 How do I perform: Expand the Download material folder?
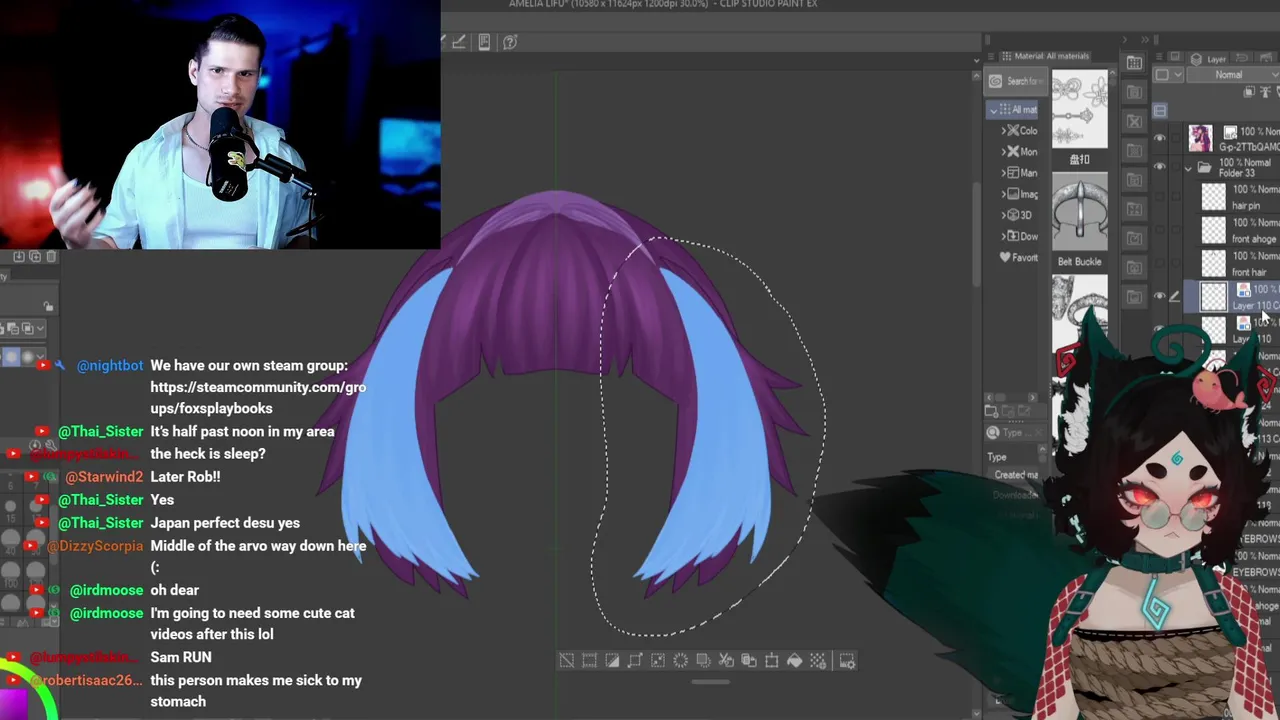[1004, 236]
